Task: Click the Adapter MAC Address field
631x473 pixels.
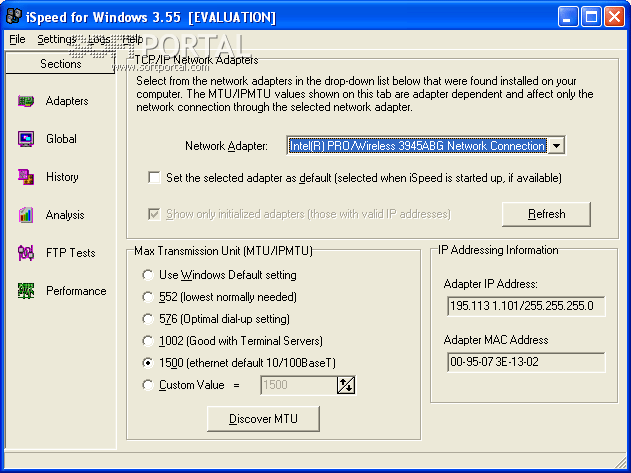Action: 526,362
